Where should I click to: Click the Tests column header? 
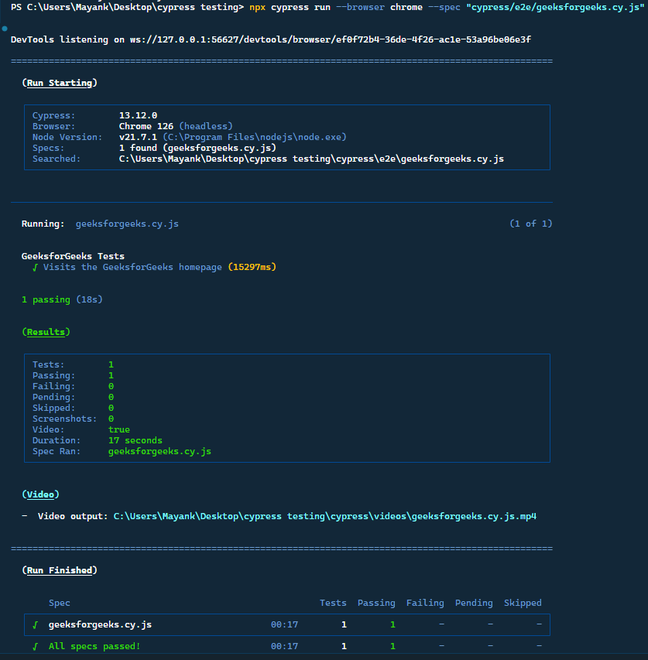tap(333, 603)
